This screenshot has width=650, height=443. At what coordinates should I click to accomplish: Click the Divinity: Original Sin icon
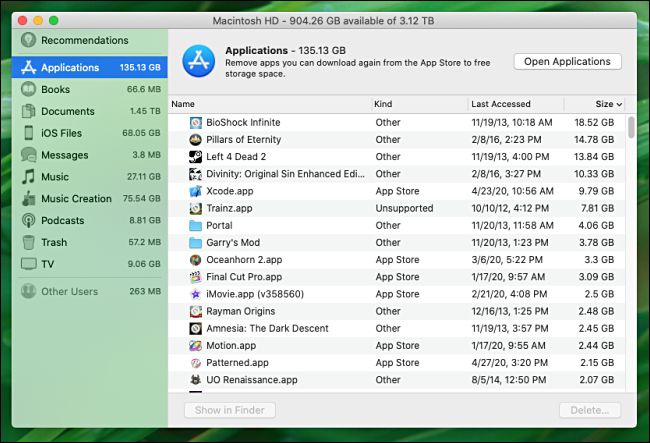coord(195,174)
